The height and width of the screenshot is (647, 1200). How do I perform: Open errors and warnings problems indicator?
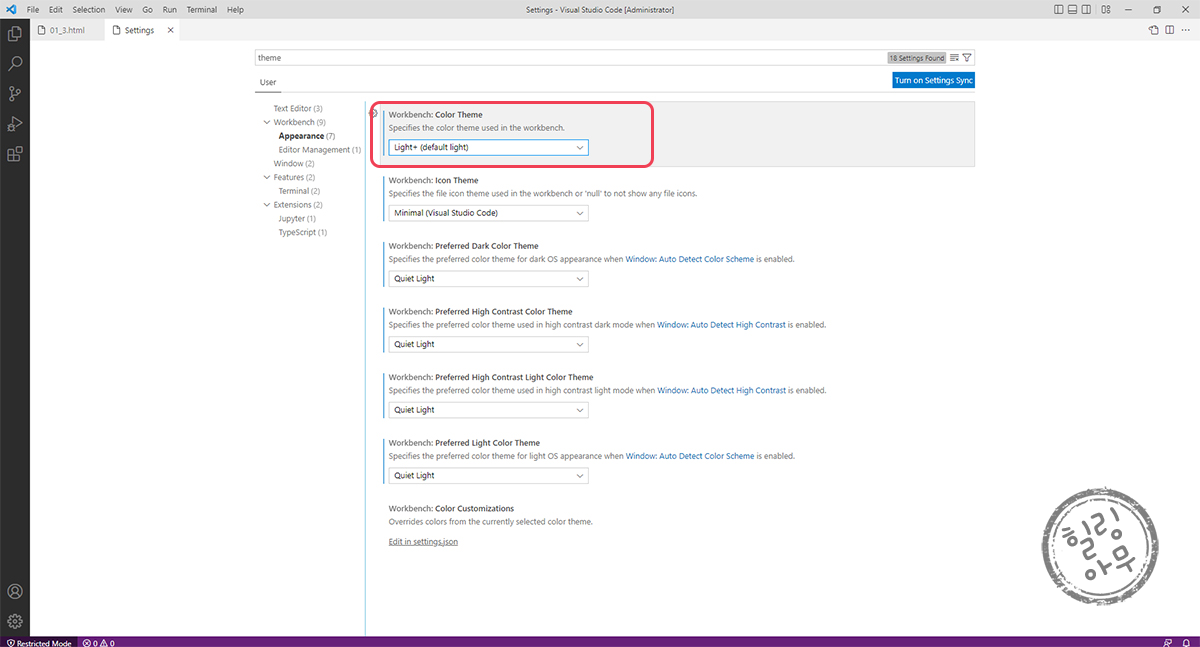click(99, 643)
